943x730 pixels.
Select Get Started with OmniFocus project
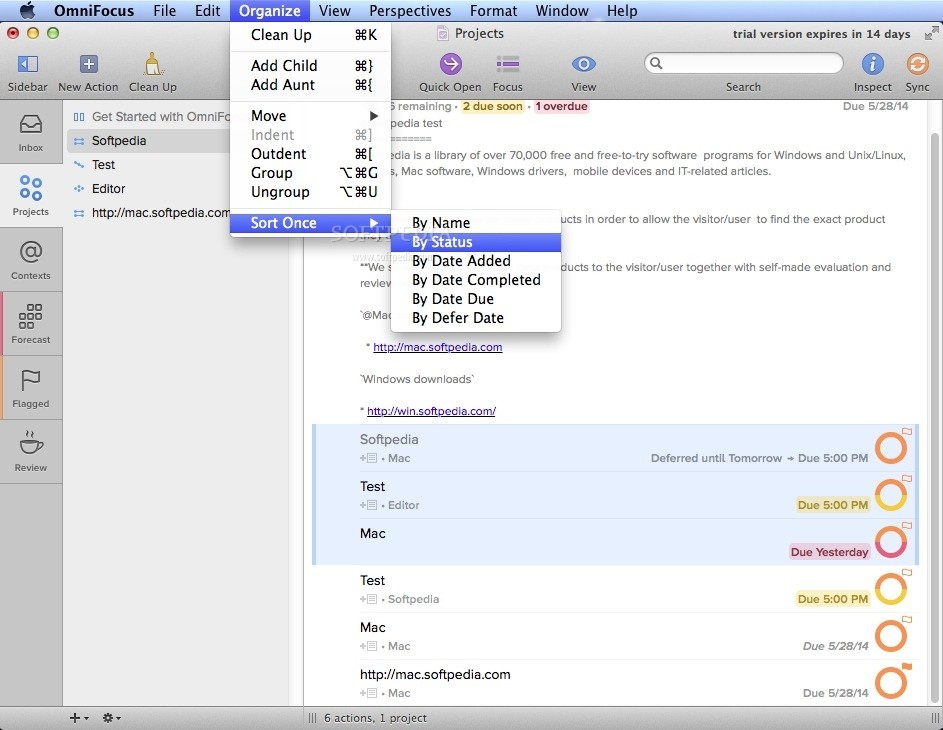tap(149, 117)
